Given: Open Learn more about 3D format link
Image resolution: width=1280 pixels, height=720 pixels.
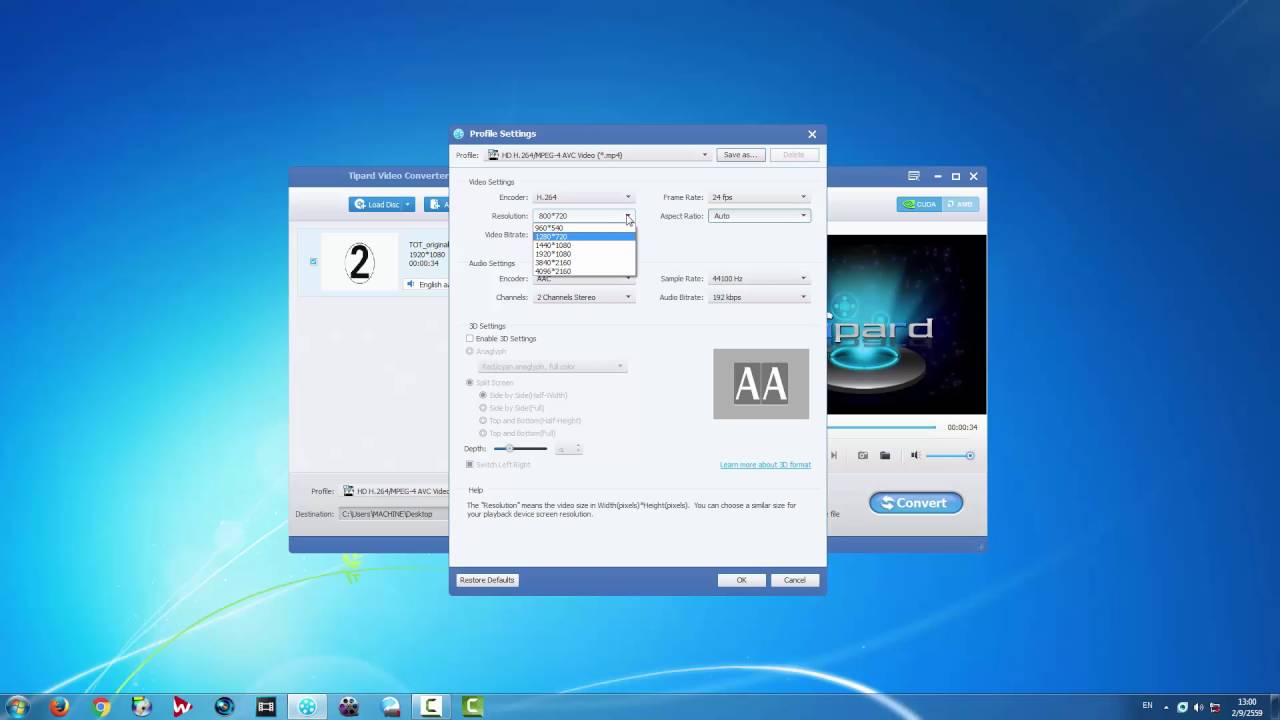Looking at the screenshot, I should click(x=765, y=465).
